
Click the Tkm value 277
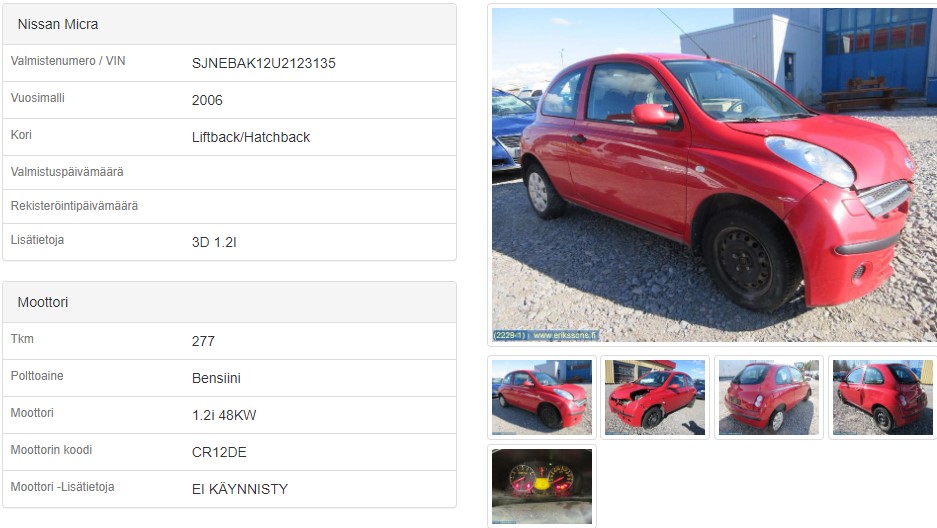[x=203, y=342]
